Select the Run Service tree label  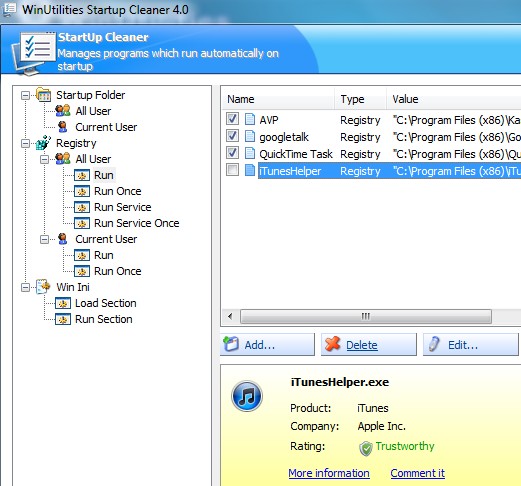click(x=123, y=207)
